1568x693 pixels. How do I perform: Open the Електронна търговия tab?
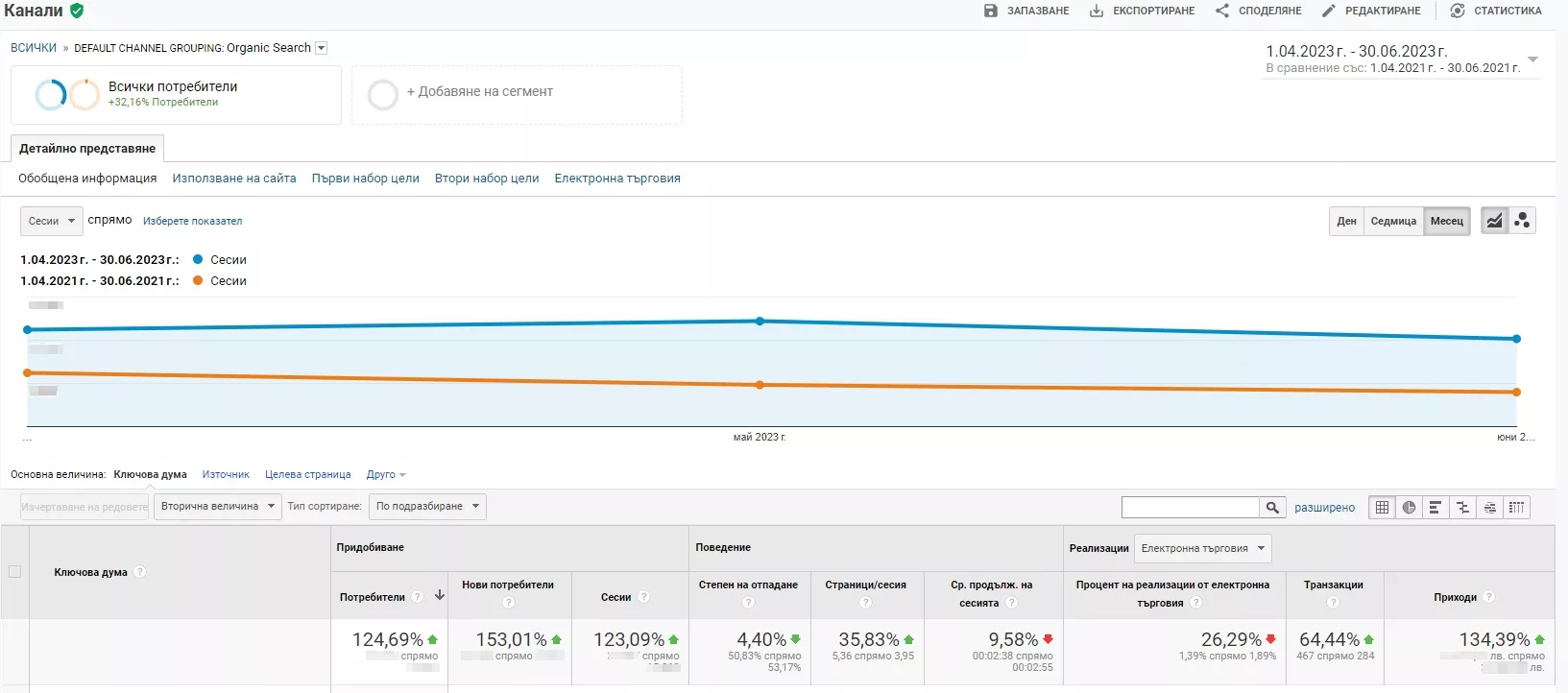point(617,179)
